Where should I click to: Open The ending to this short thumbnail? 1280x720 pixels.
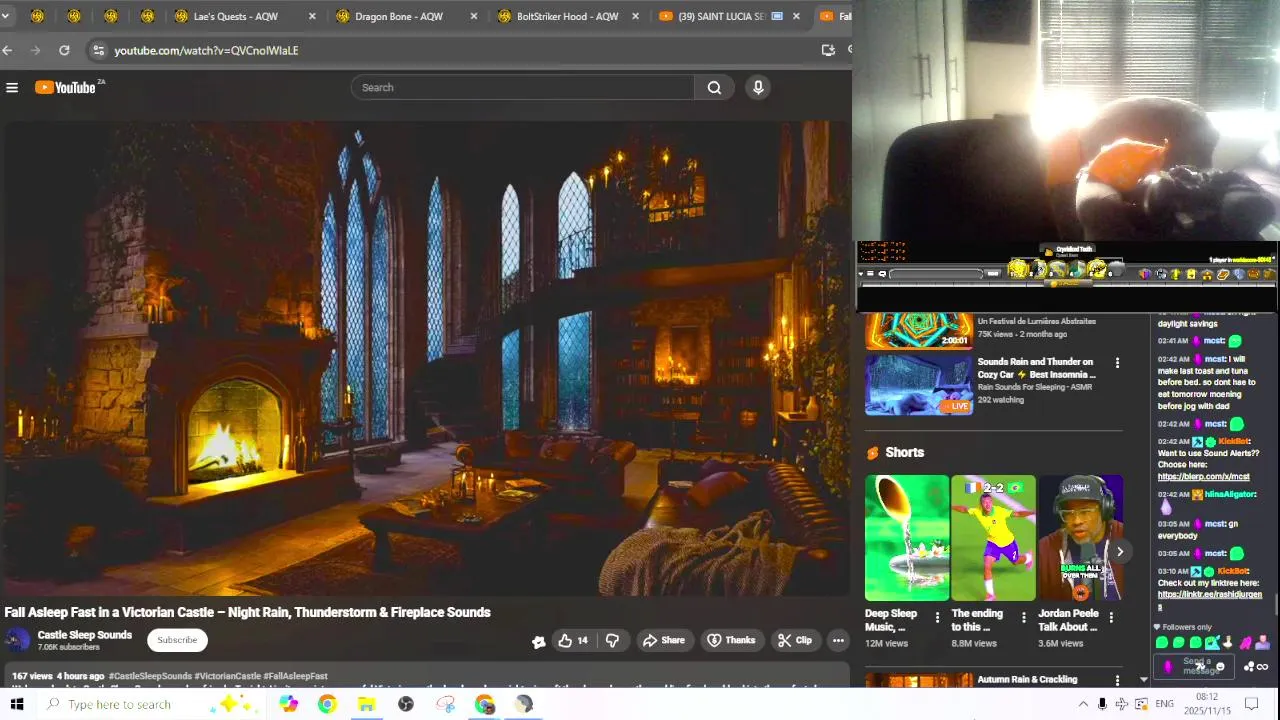993,538
